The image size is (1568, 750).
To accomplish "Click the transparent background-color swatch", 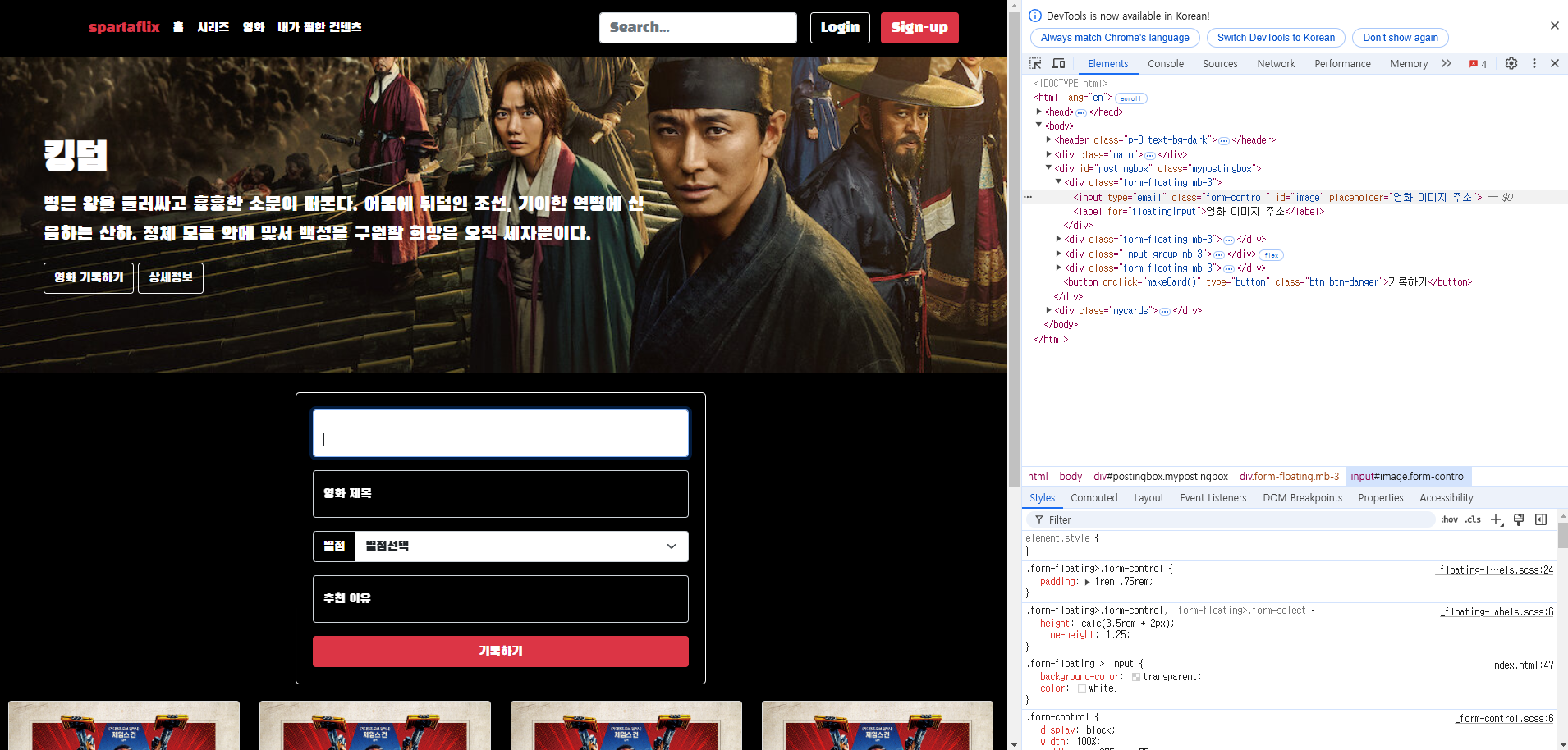I will (1136, 677).
